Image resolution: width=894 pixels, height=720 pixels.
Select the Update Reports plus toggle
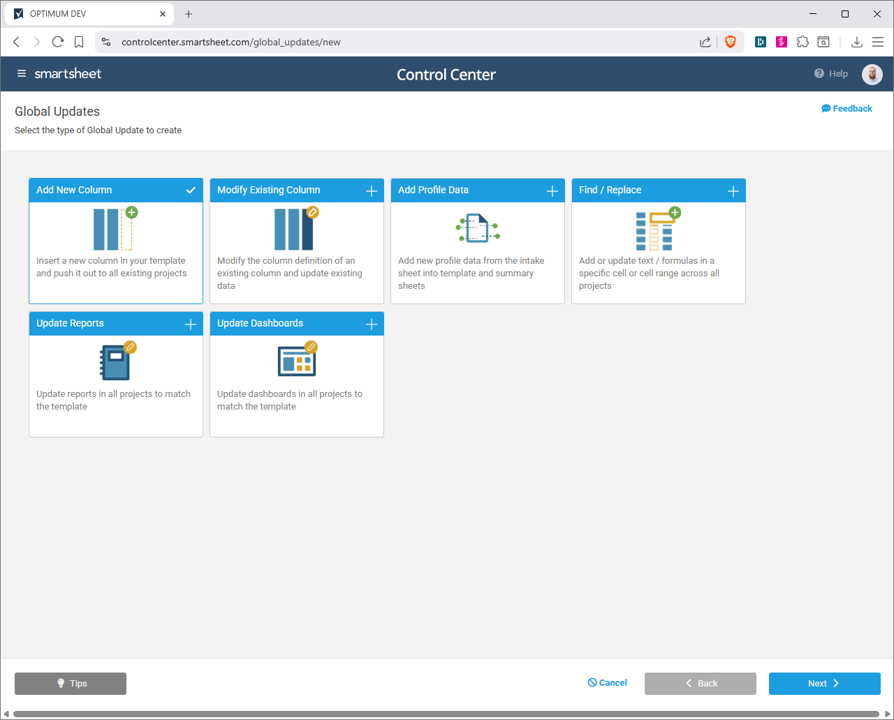tap(190, 324)
